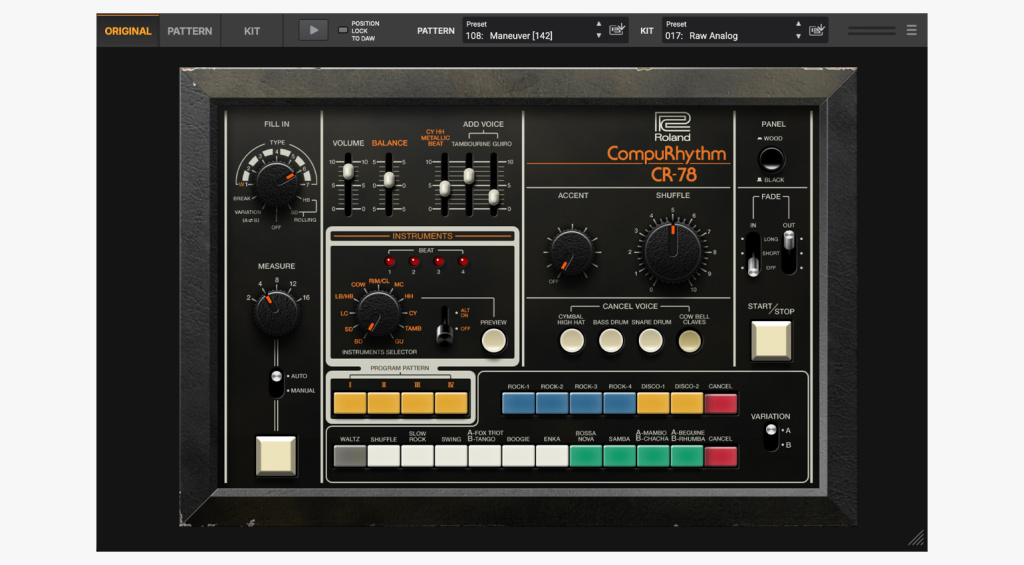1024x565 pixels.
Task: Click the Accent knob
Action: pos(571,252)
